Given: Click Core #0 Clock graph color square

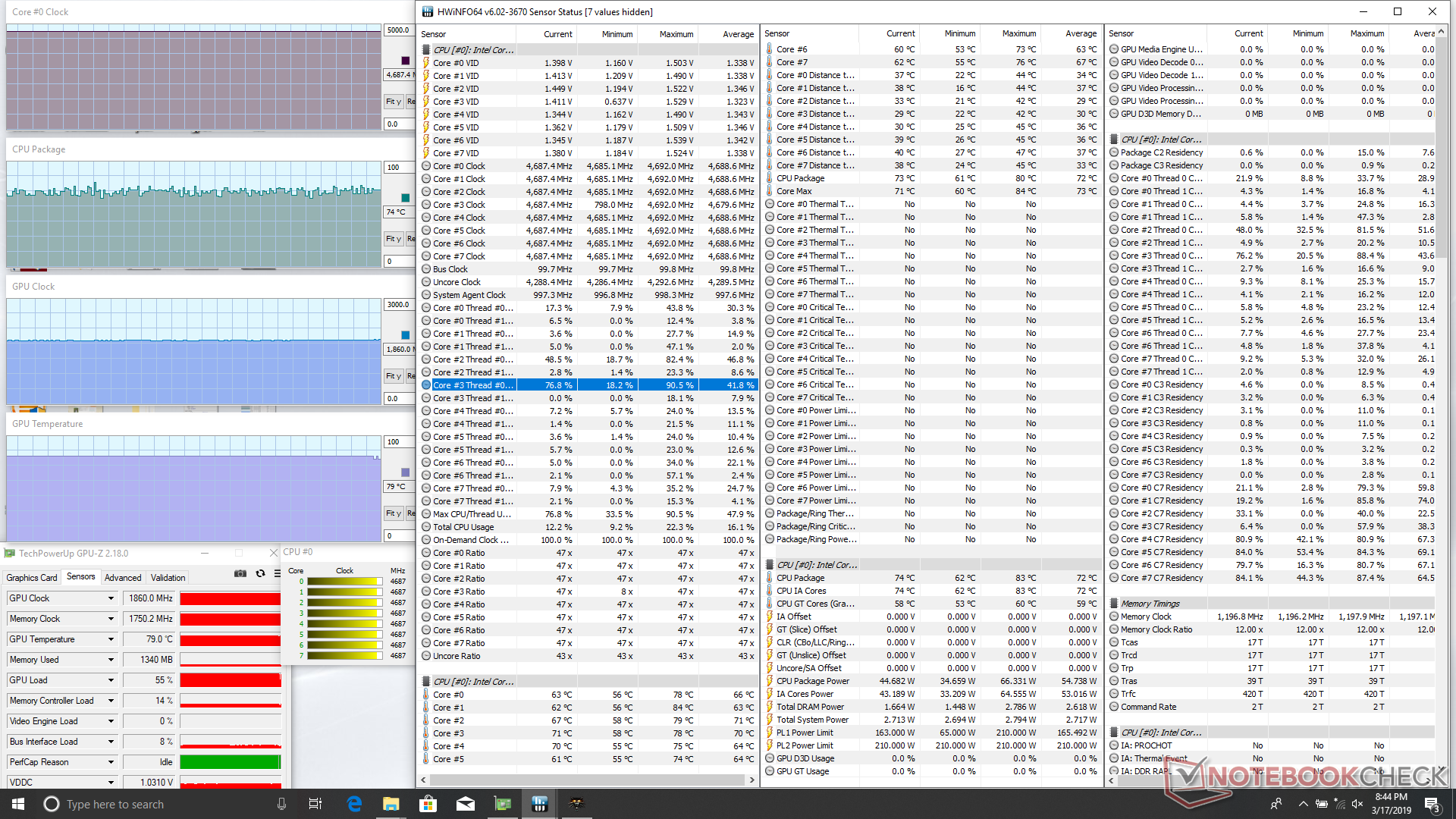Looking at the screenshot, I should 405,61.
